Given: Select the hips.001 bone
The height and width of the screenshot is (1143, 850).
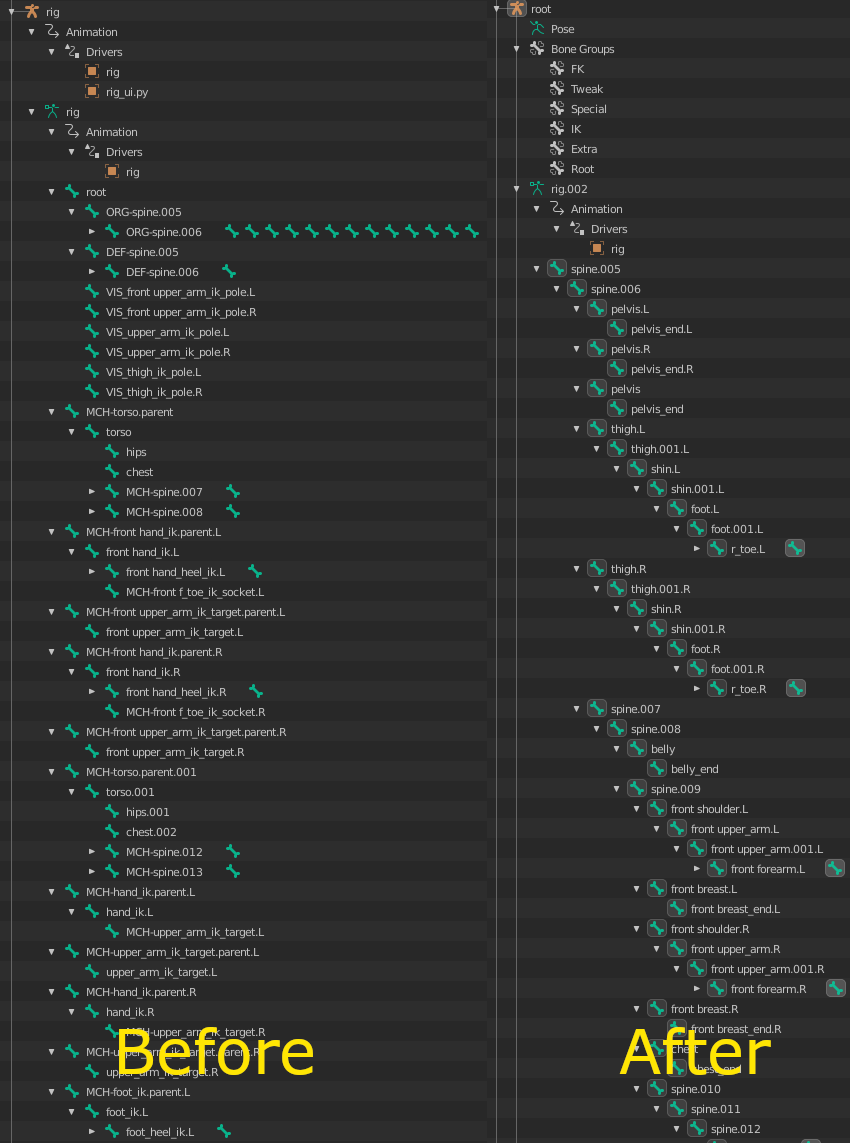Looking at the screenshot, I should [x=147, y=812].
